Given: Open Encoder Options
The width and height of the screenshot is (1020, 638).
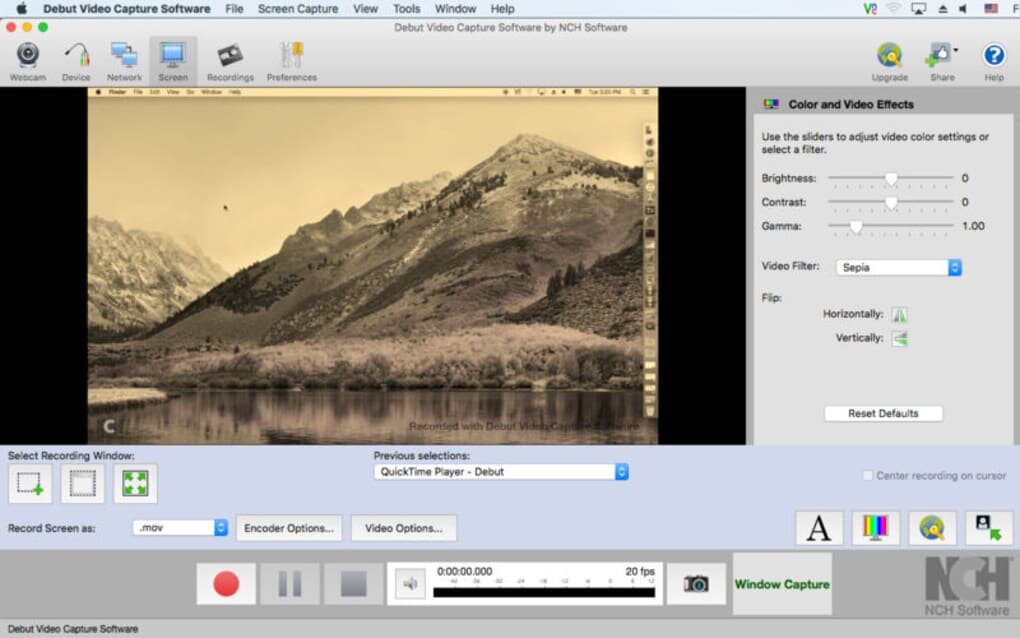Looking at the screenshot, I should [288, 527].
